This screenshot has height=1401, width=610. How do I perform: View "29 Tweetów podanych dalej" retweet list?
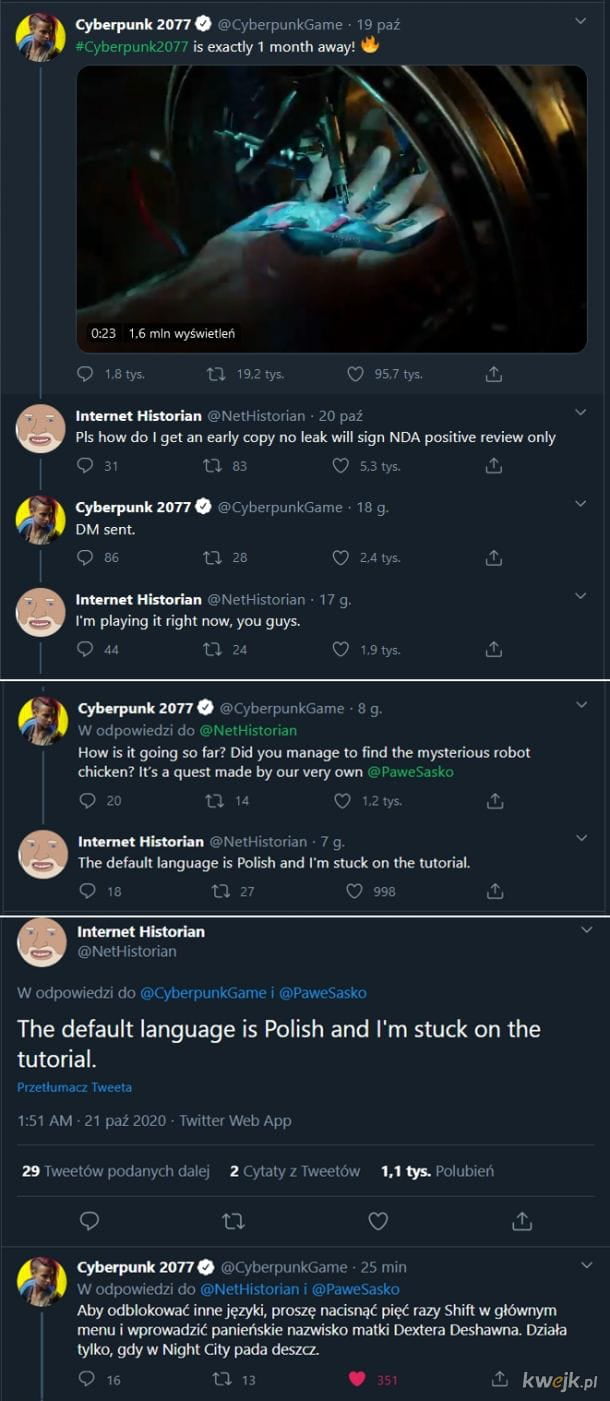point(115,1171)
